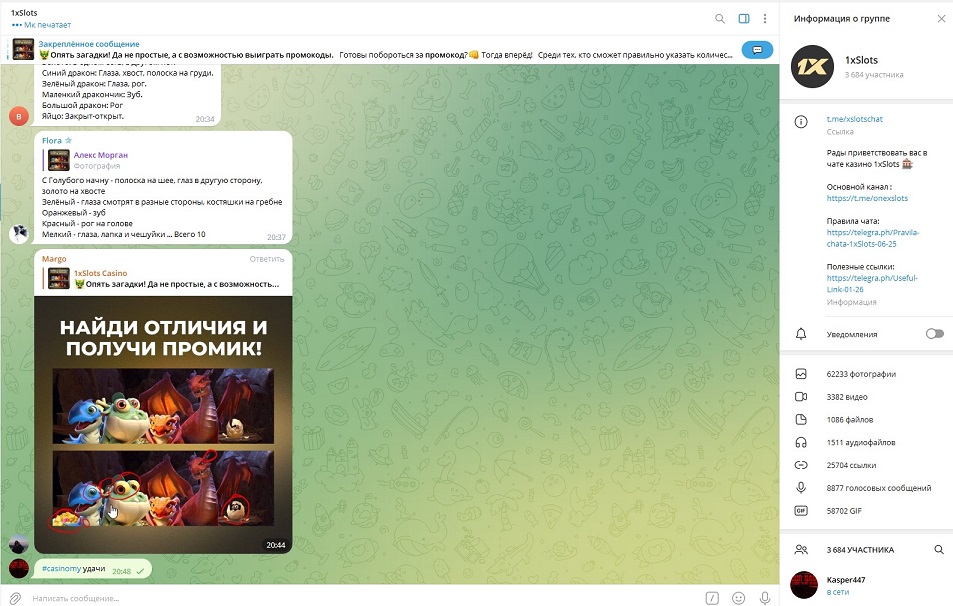The width and height of the screenshot is (953, 606).
Task: Open the pinned message discussion button
Action: 757,49
